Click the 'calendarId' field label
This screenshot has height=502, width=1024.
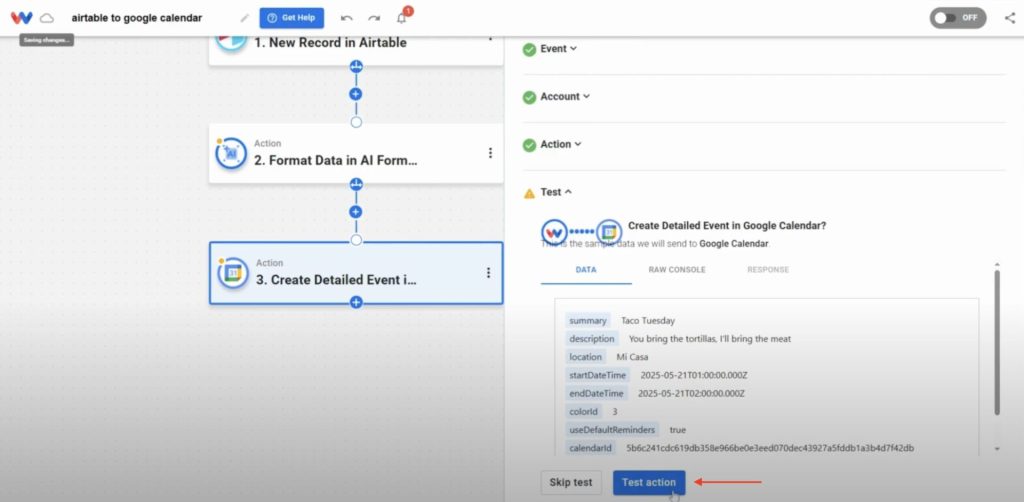coord(590,448)
